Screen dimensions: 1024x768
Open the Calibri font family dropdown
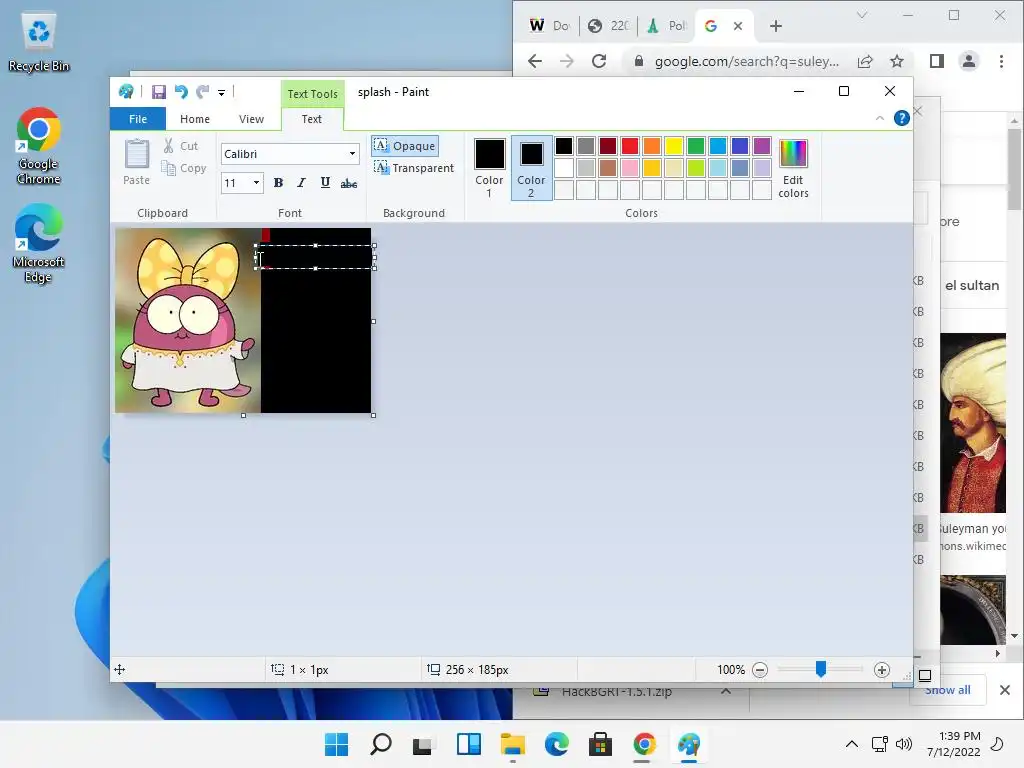click(352, 154)
